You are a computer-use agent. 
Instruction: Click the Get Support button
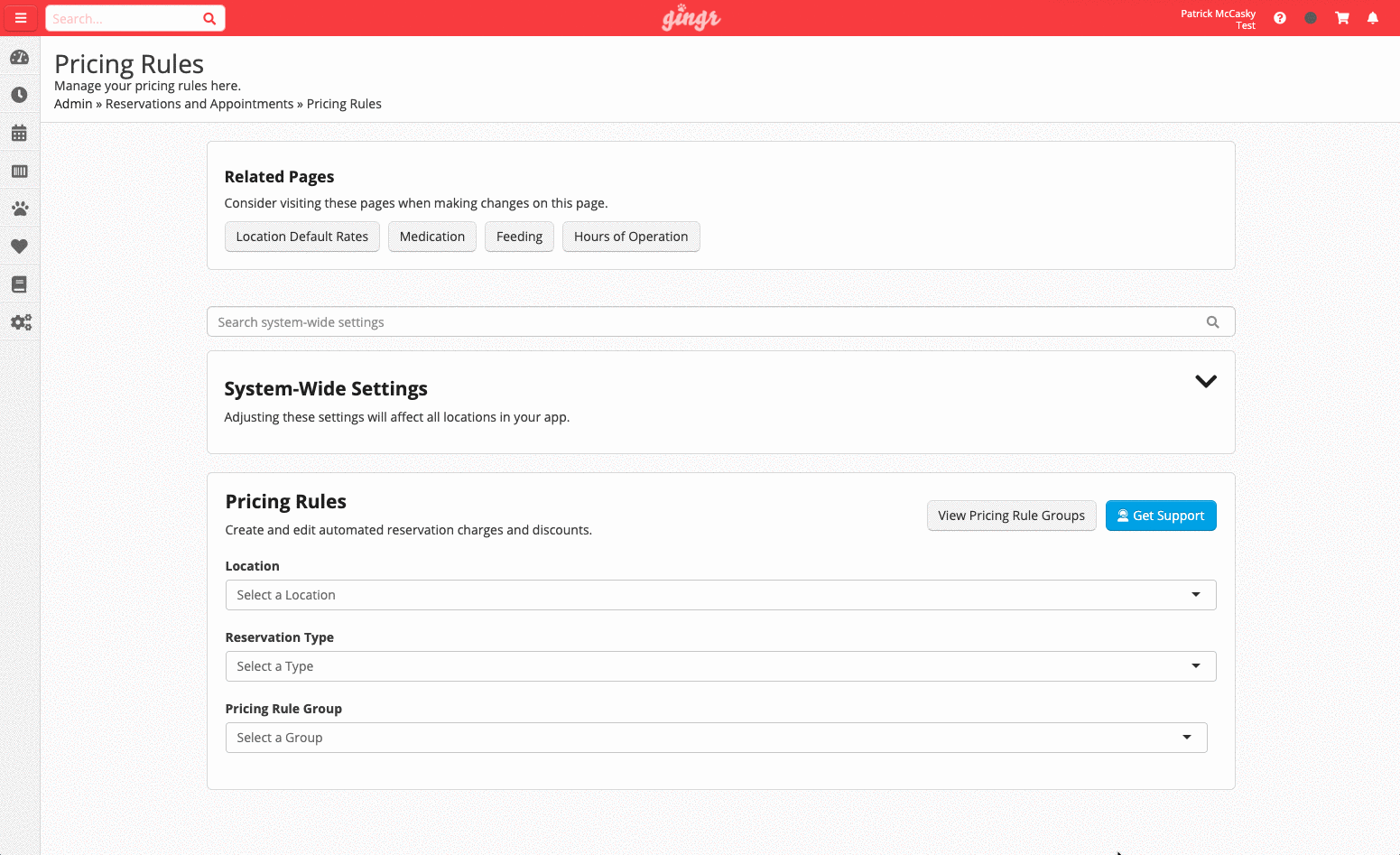click(x=1161, y=516)
